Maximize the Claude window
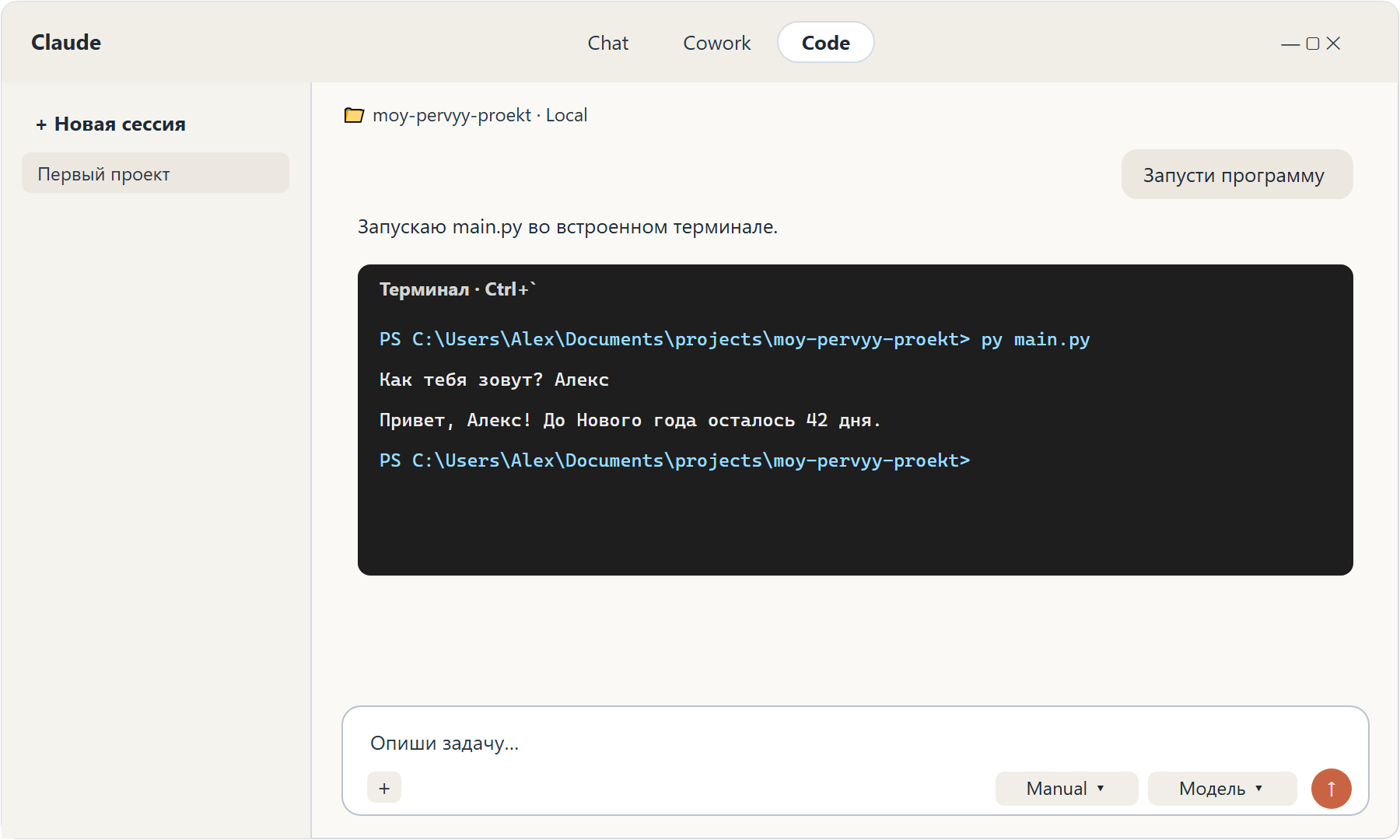 coord(1313,44)
